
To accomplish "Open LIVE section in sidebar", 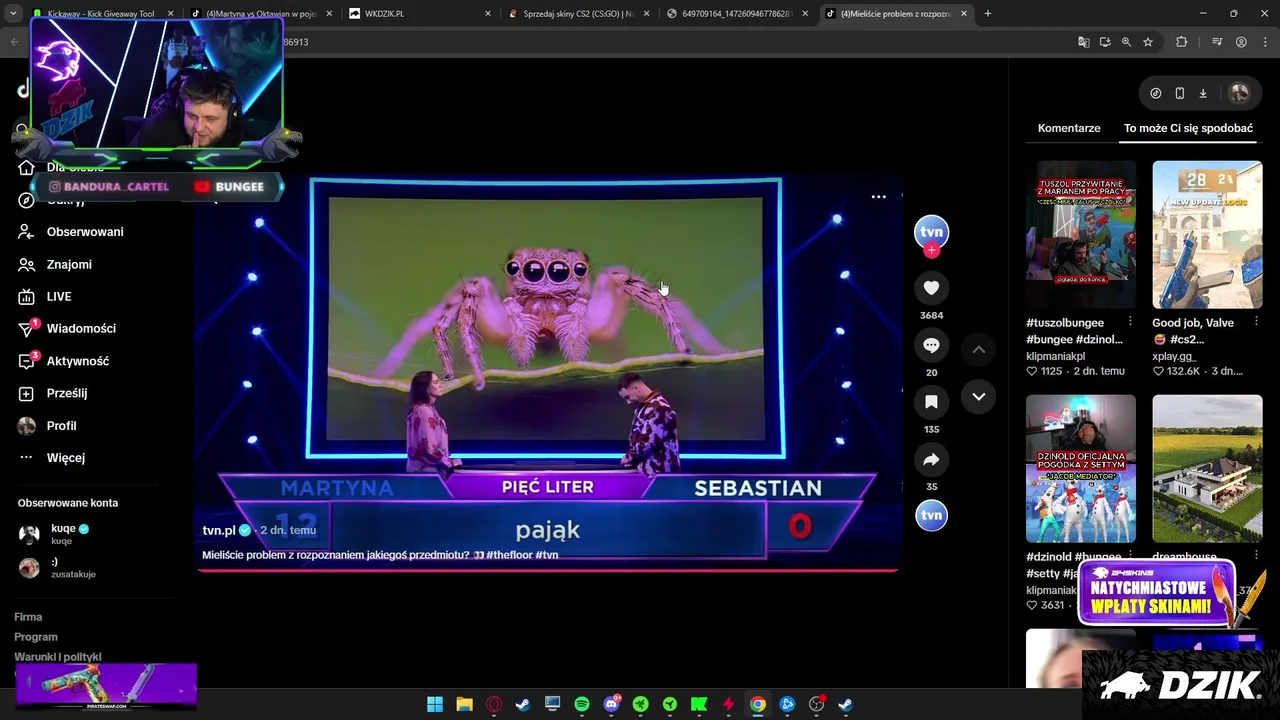I will coord(58,296).
